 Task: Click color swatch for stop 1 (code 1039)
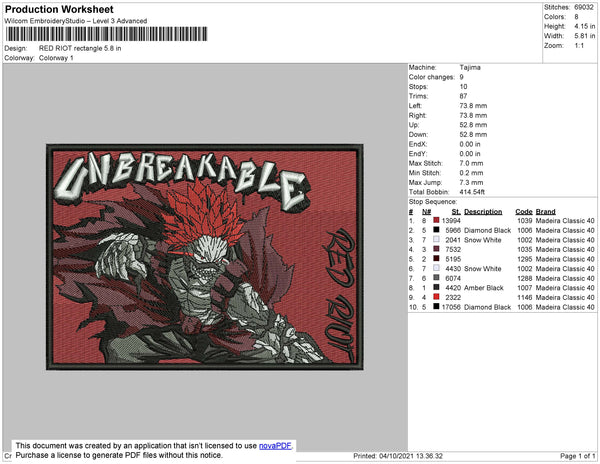tap(436, 220)
